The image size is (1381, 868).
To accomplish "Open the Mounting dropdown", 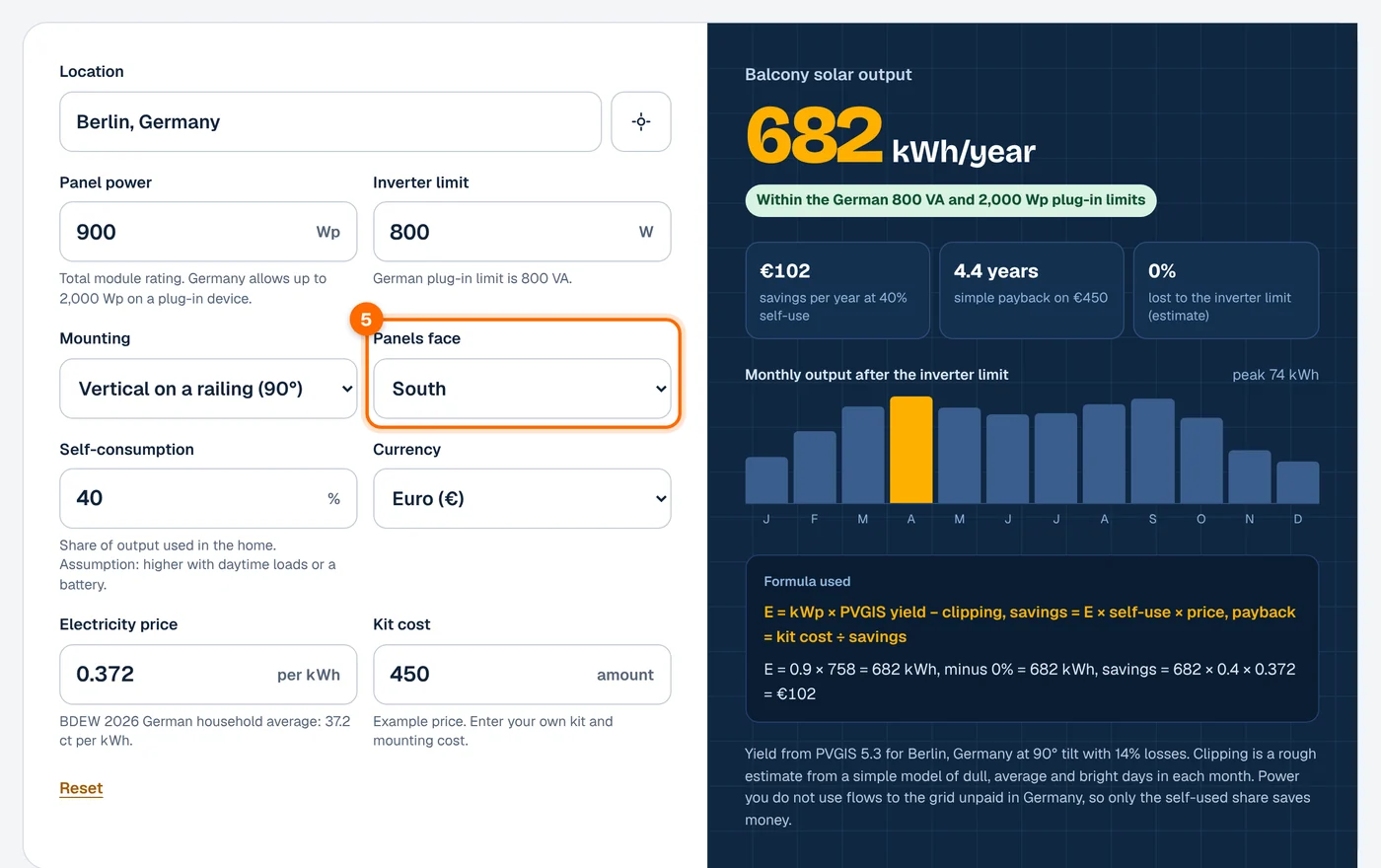I will click(x=208, y=389).
